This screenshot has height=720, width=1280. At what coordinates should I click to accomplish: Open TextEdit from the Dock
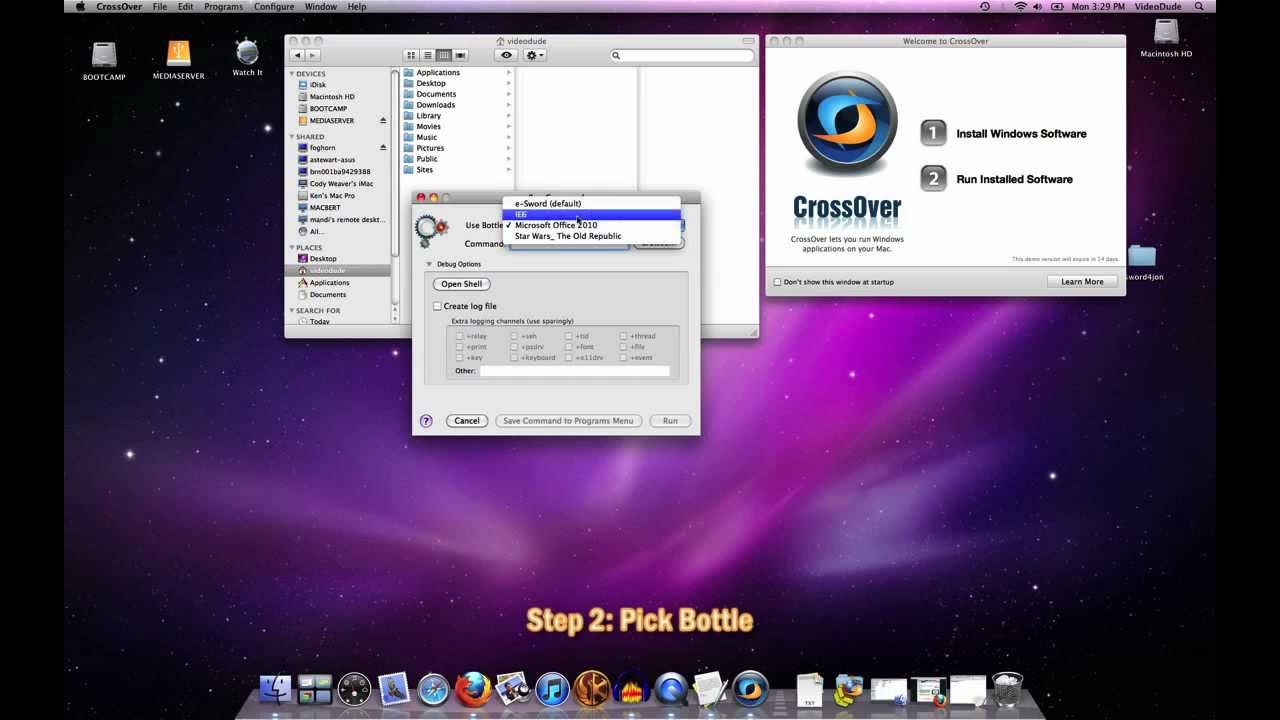click(710, 689)
